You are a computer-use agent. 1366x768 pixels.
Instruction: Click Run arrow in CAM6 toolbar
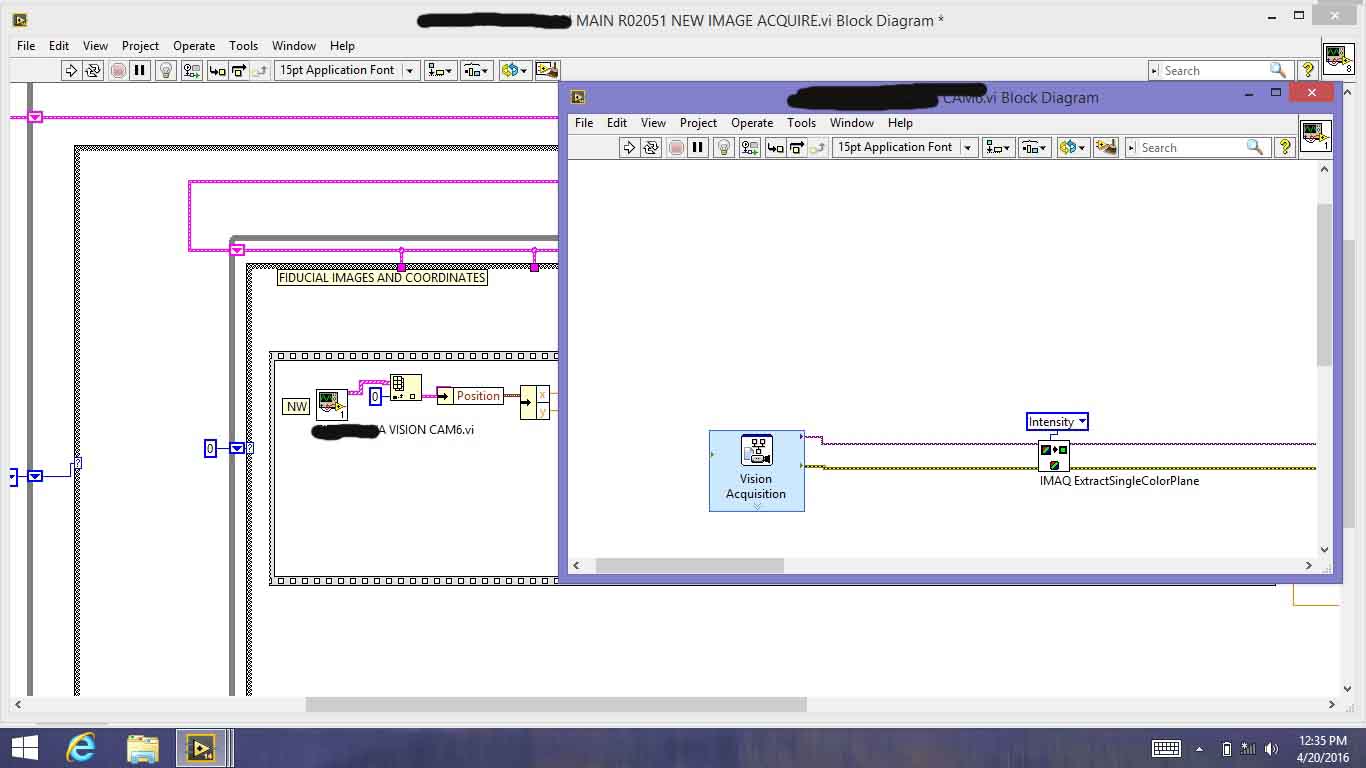629,147
